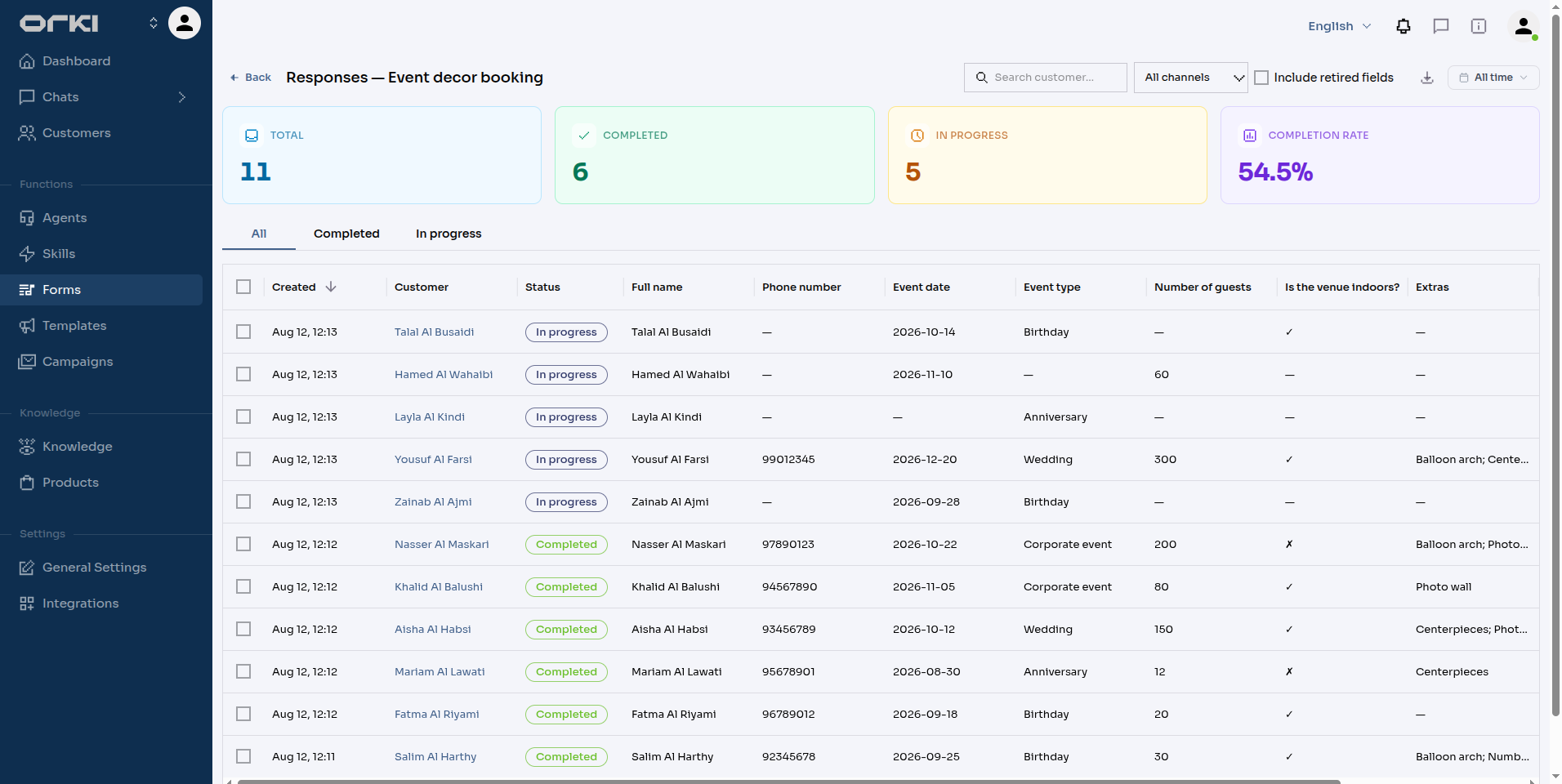
Task: Expand the Chats submenu chevron
Action: point(182,97)
